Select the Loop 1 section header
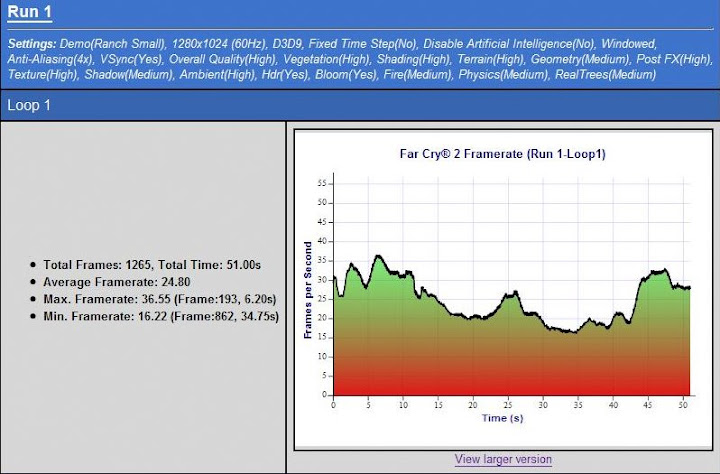The height and width of the screenshot is (474, 720). coord(29,105)
